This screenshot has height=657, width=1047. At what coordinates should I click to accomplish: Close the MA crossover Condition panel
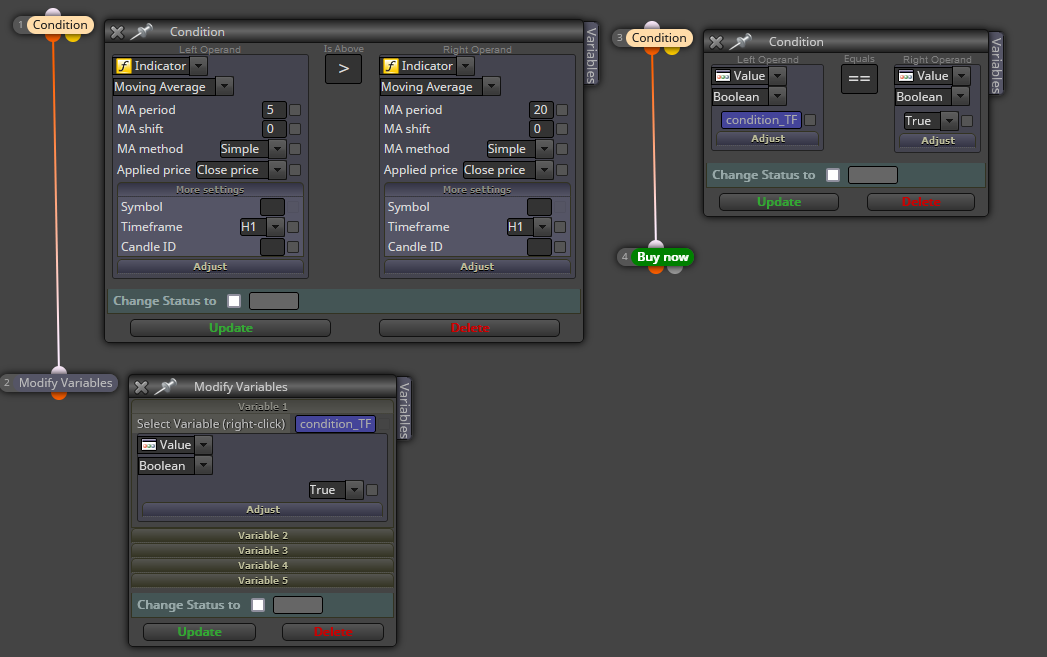click(117, 32)
